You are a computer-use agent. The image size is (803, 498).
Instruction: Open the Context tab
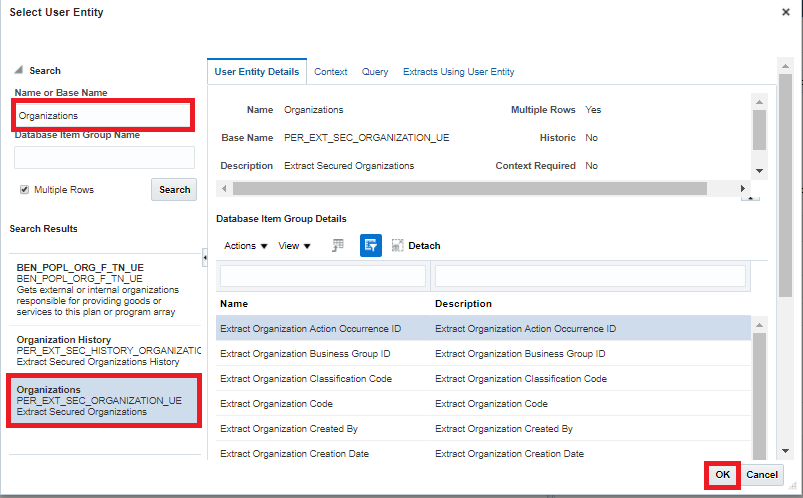pos(330,72)
